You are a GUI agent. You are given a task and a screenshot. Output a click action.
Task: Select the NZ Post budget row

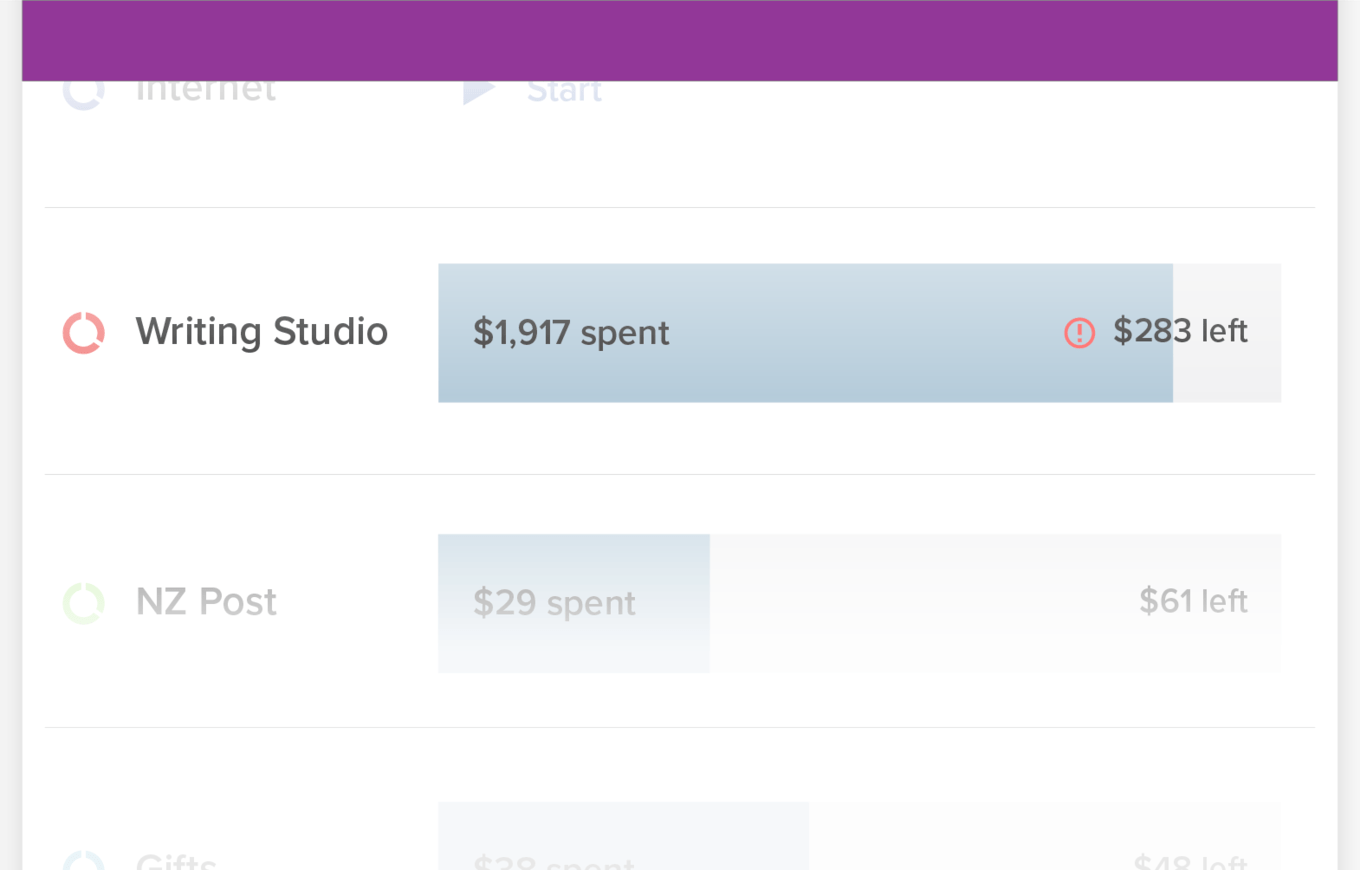(680, 601)
